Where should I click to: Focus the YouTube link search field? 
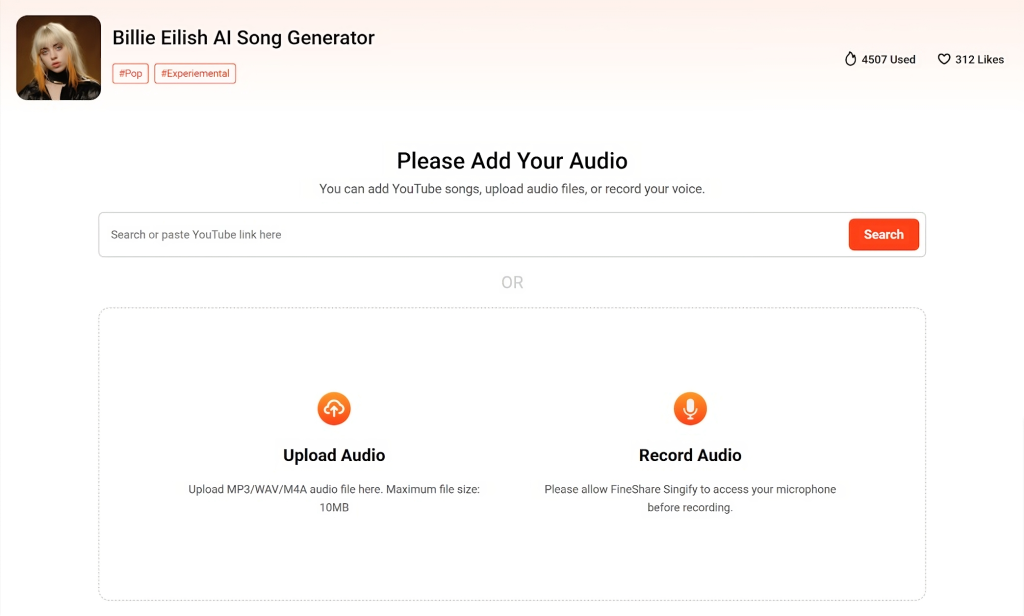tap(473, 235)
